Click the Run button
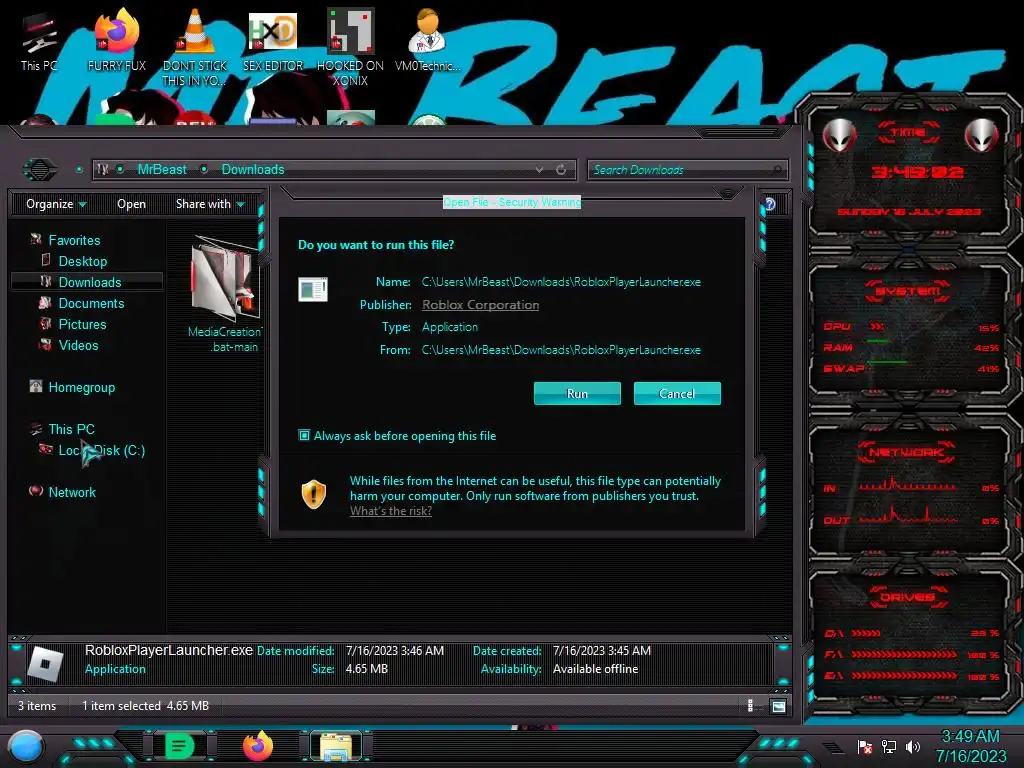This screenshot has width=1024, height=768. pyautogui.click(x=577, y=393)
